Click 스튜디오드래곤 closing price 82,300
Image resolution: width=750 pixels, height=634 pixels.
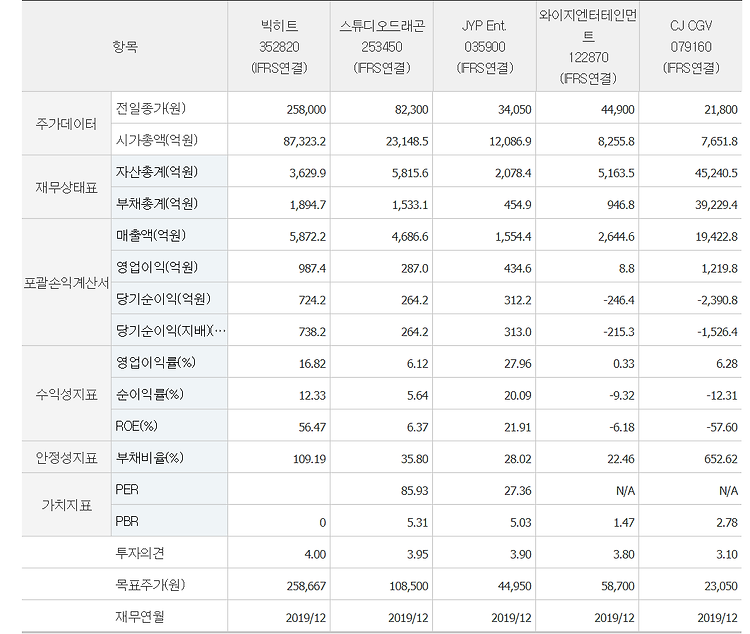(x=411, y=110)
